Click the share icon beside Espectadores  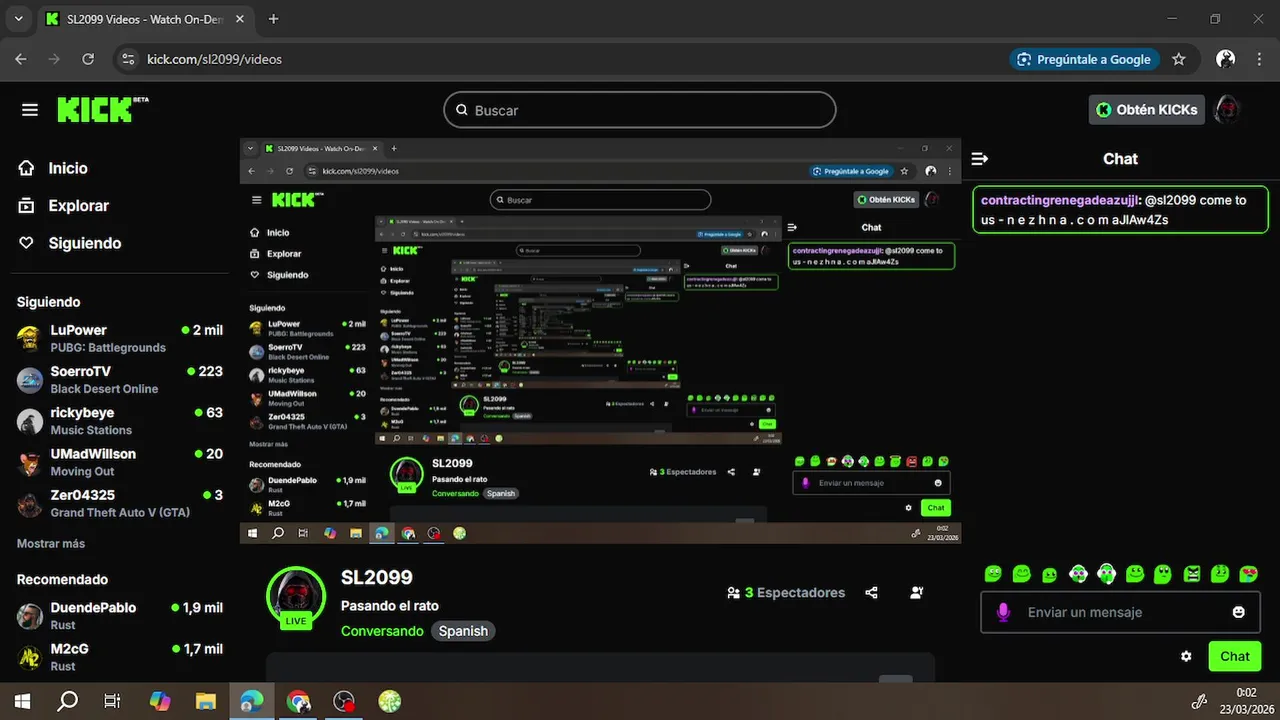pos(871,592)
